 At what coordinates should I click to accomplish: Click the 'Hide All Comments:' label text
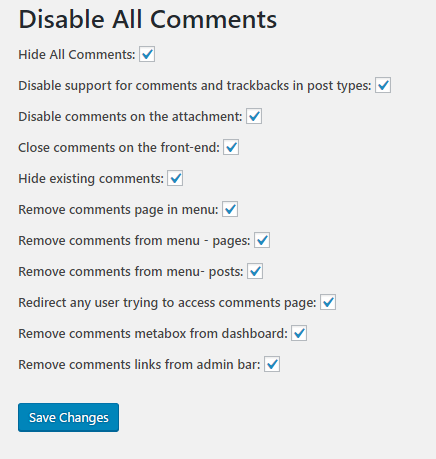tap(77, 55)
